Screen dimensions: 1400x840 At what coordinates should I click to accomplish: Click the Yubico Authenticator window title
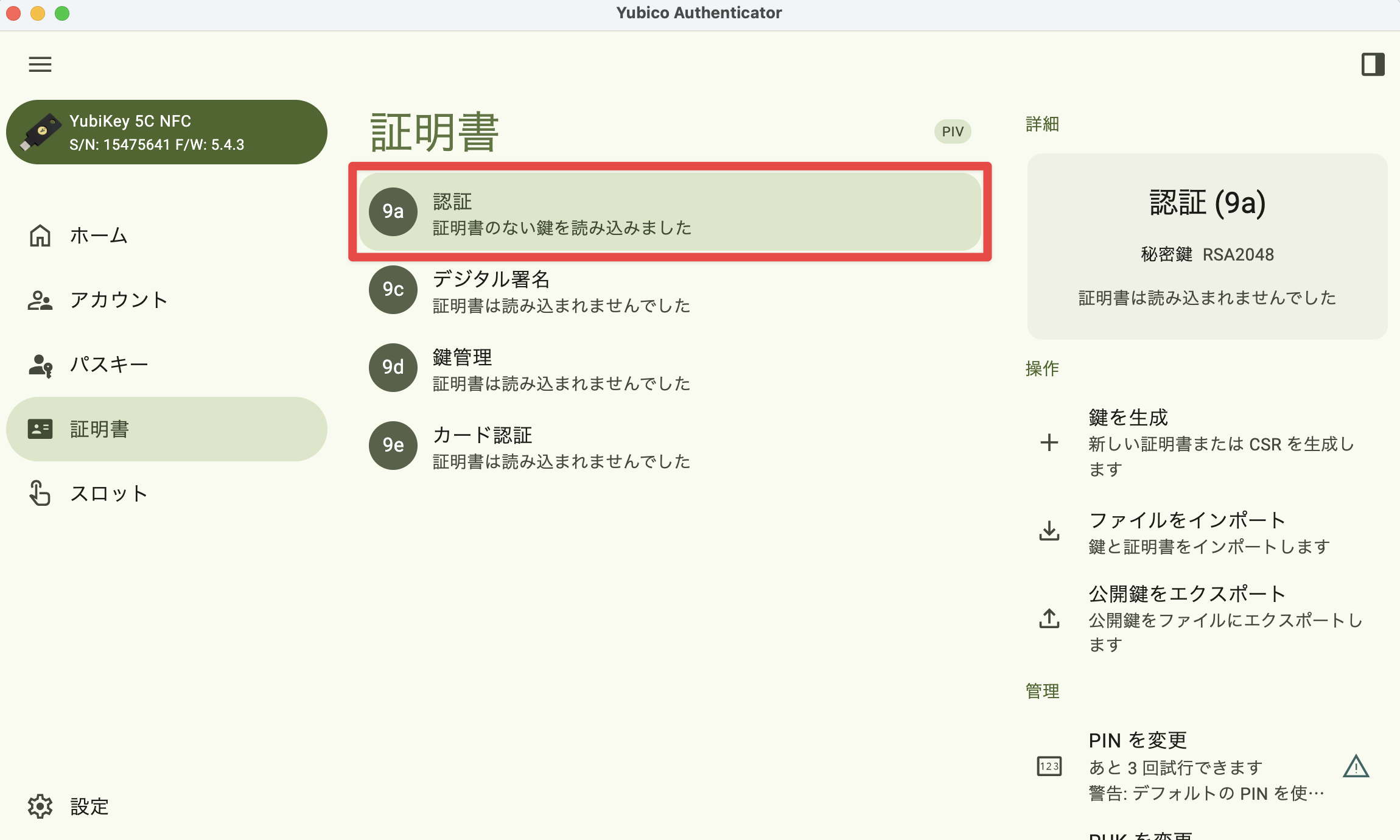click(x=699, y=13)
